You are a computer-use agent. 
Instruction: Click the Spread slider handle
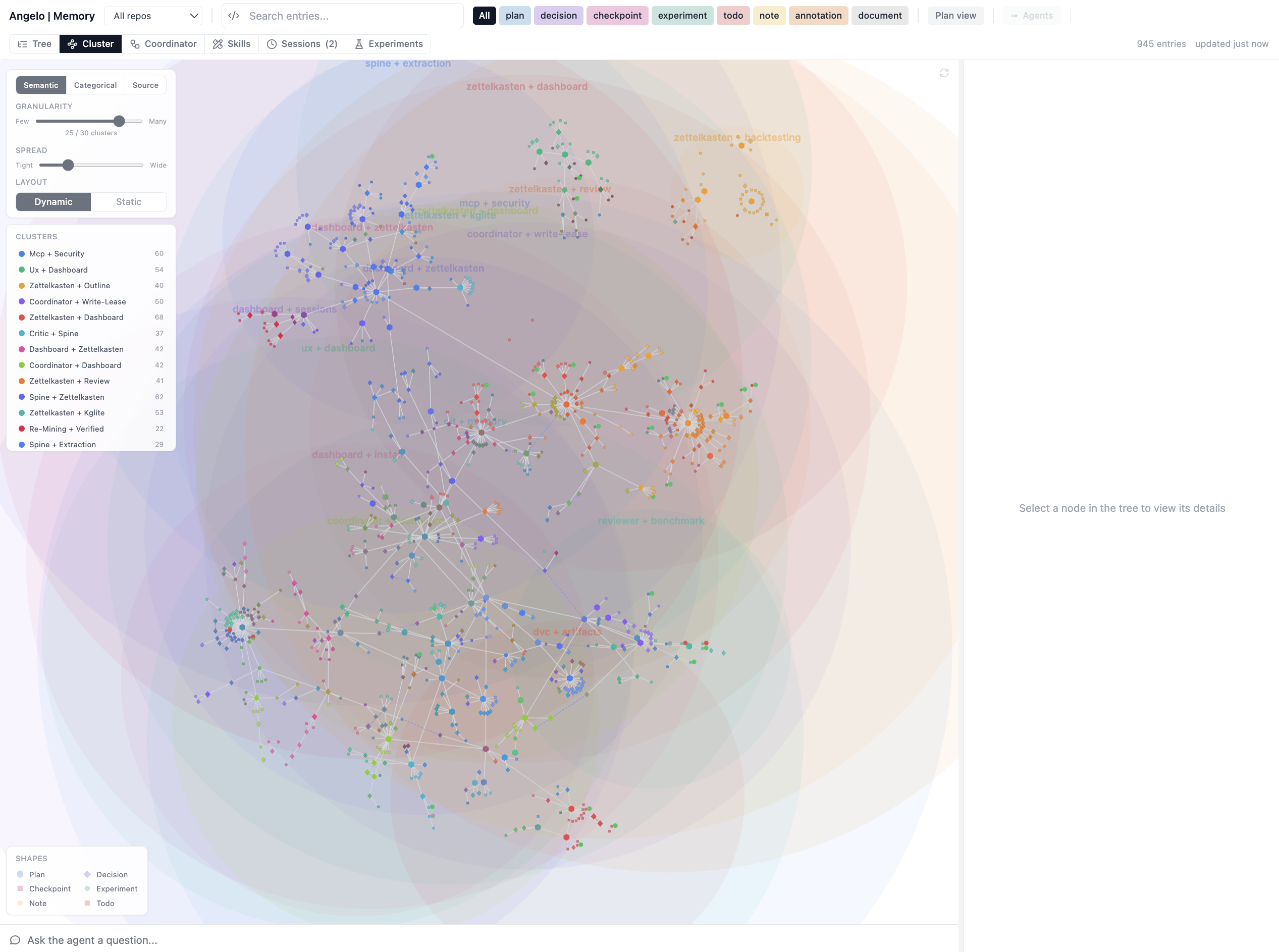tap(68, 165)
